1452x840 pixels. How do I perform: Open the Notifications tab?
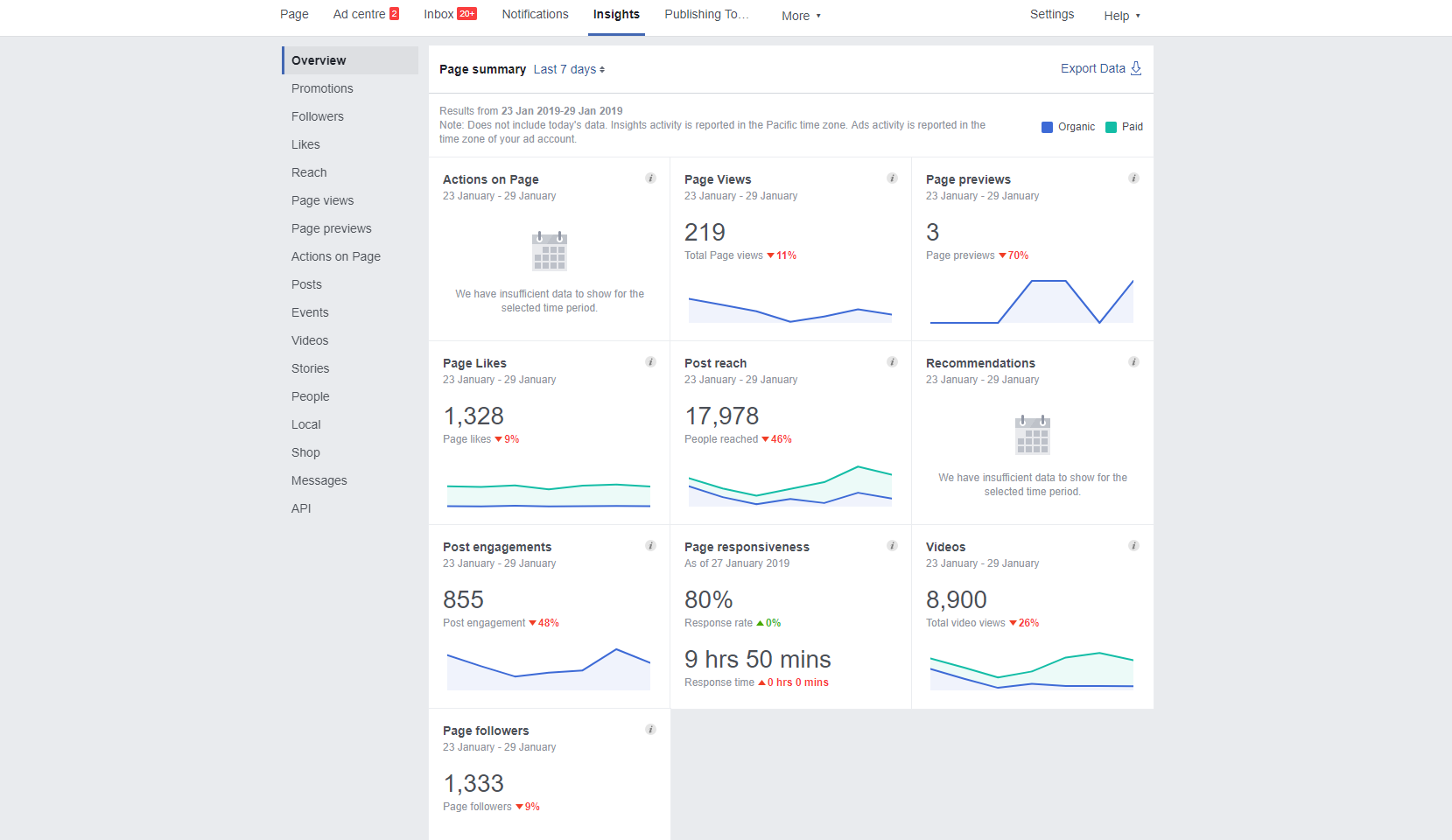(x=535, y=14)
